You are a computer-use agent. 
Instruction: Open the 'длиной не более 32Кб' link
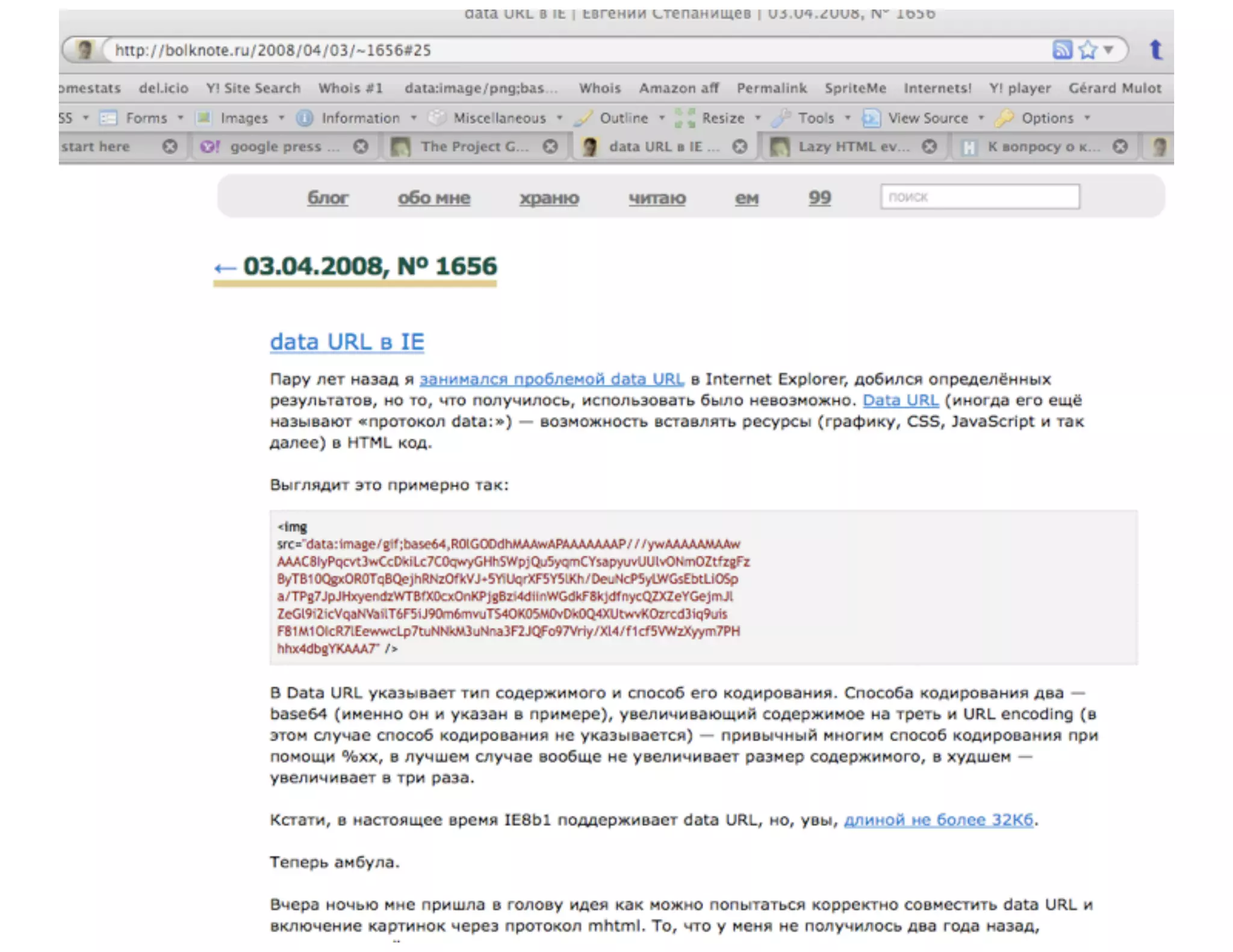click(x=938, y=820)
